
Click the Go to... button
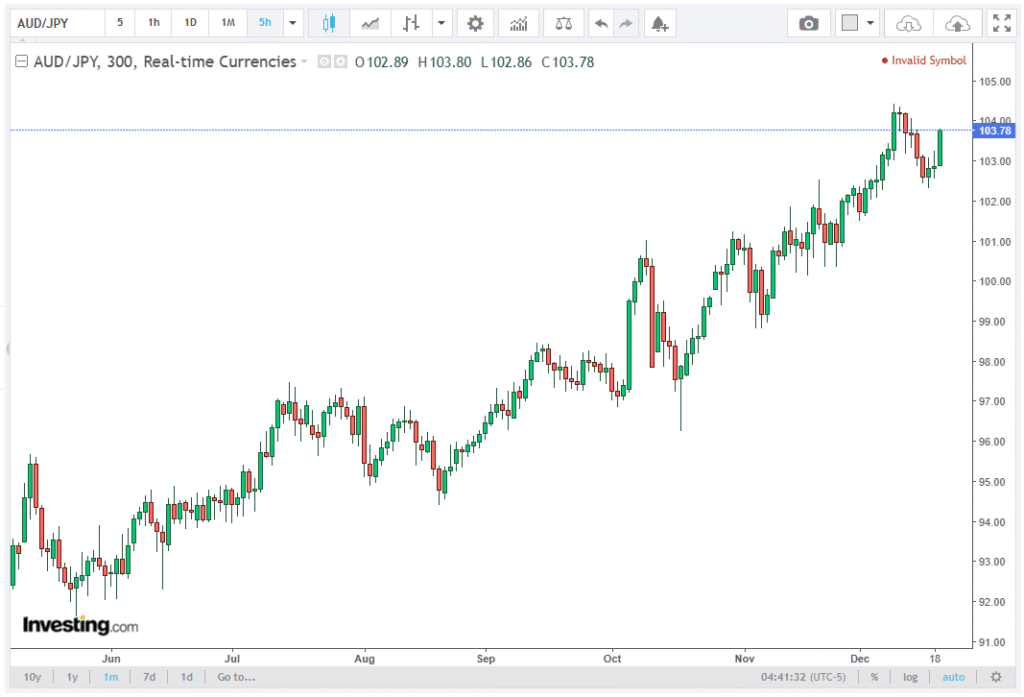click(x=236, y=677)
